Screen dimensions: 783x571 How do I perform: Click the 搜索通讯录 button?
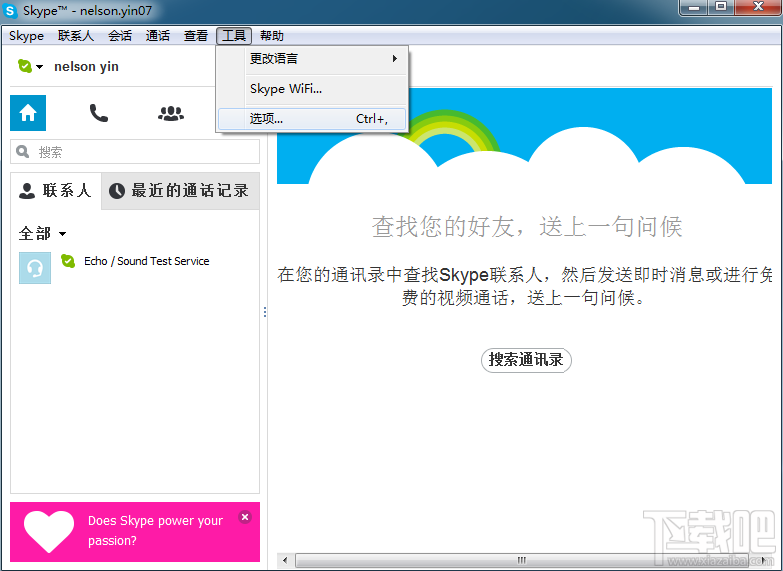coord(526,360)
